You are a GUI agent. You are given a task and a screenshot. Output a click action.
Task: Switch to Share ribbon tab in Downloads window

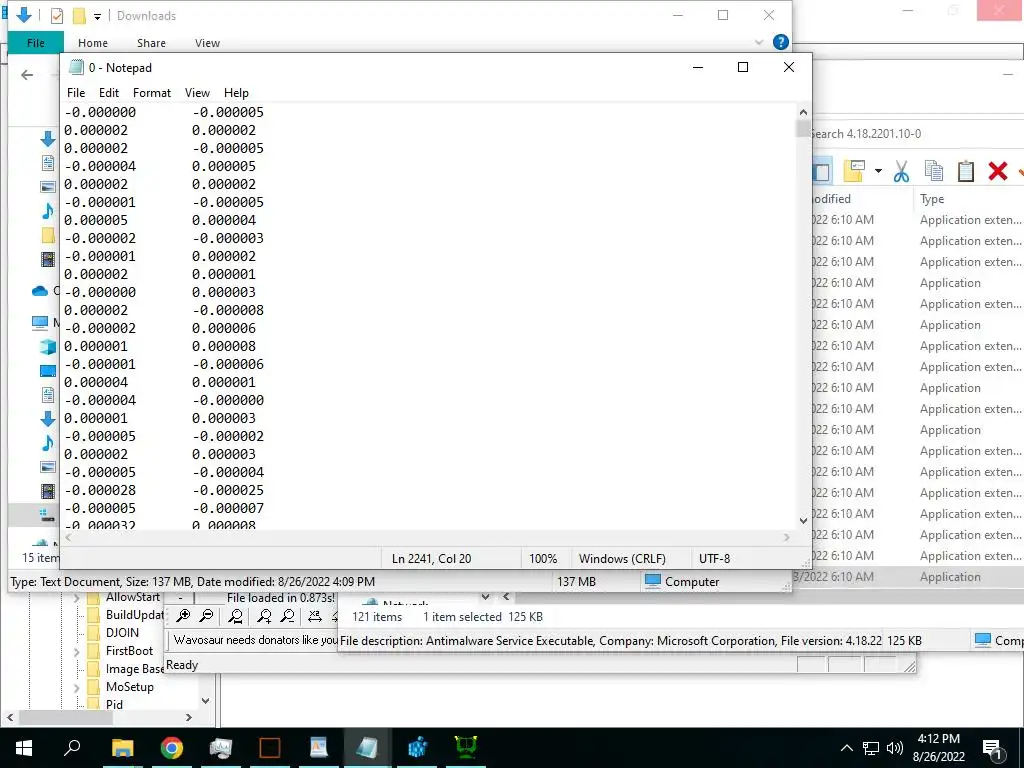point(151,43)
